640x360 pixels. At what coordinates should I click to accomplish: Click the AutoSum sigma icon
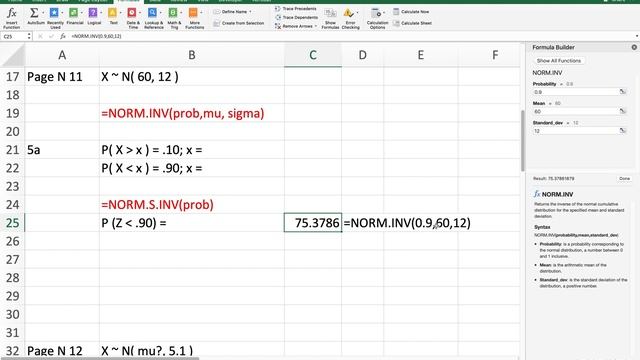click(x=34, y=13)
